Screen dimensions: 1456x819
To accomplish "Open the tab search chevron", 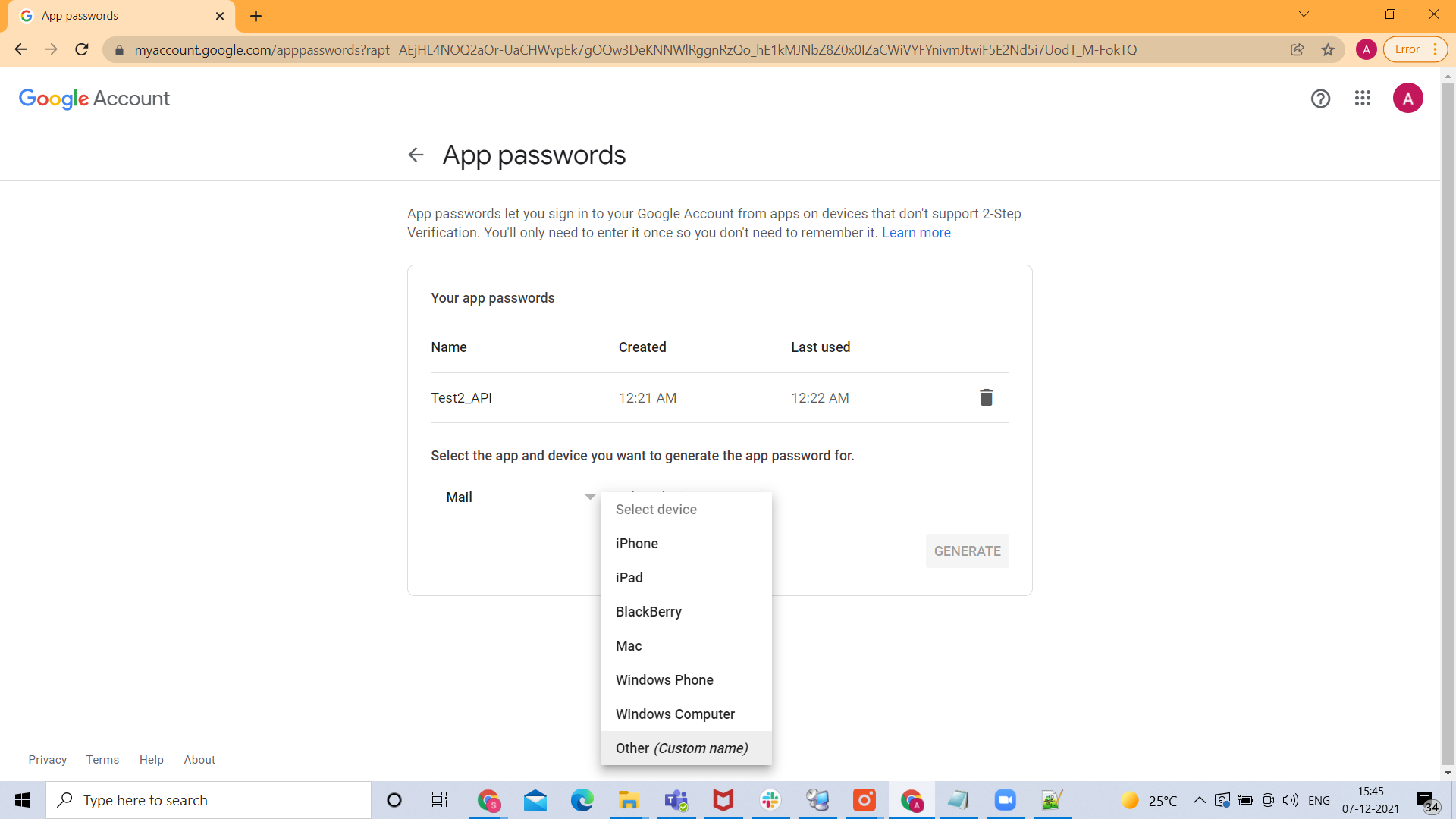I will point(1304,14).
